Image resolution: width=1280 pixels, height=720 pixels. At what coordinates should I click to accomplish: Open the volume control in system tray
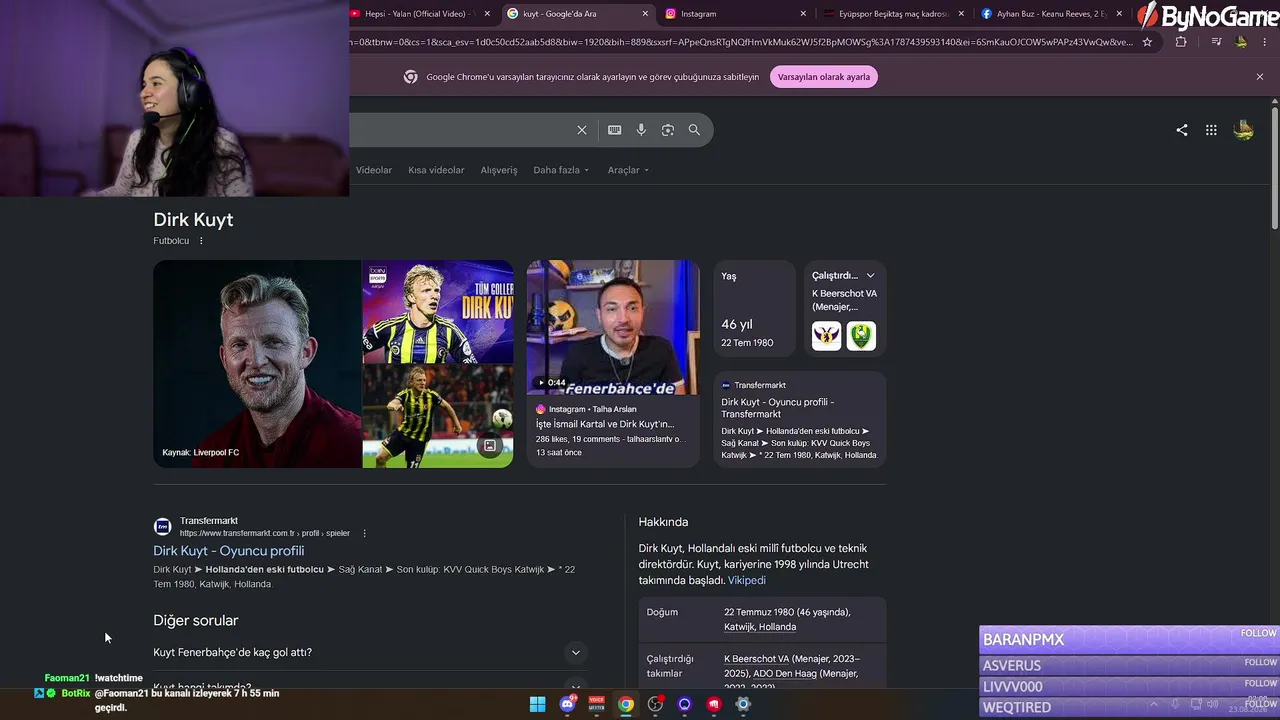point(1213,704)
